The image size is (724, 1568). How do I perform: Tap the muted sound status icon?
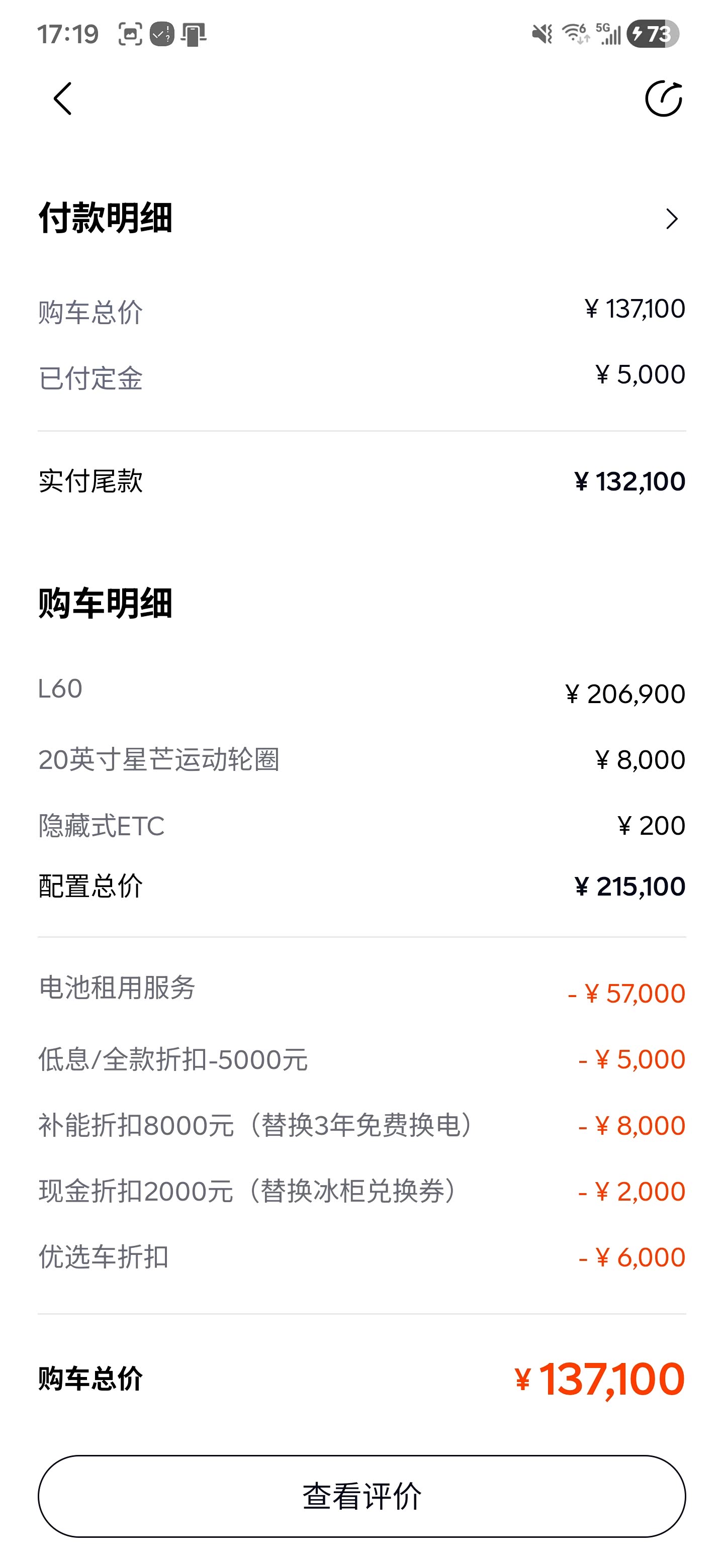[x=541, y=34]
